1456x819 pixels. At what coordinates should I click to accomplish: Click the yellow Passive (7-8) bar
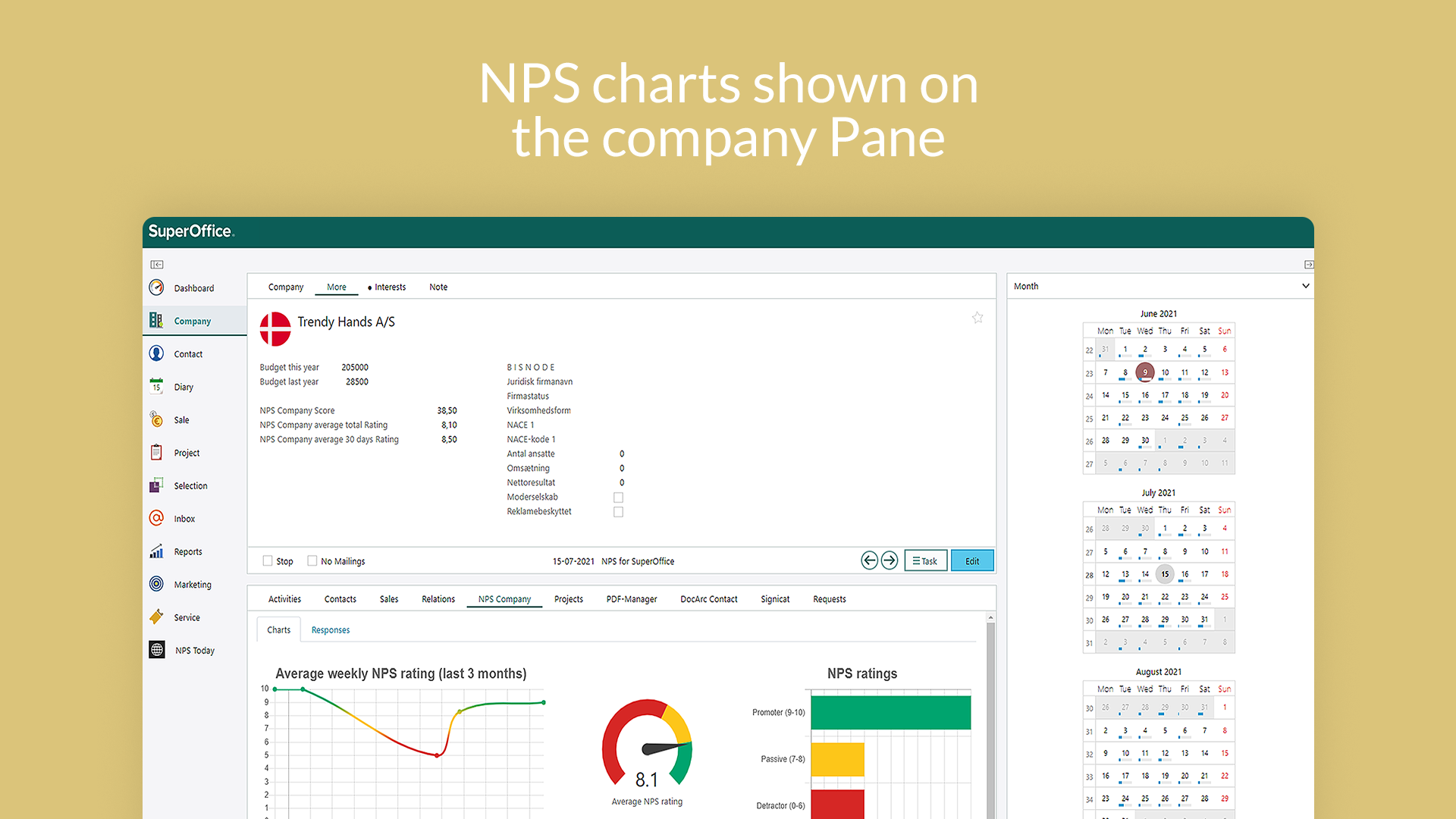click(838, 759)
